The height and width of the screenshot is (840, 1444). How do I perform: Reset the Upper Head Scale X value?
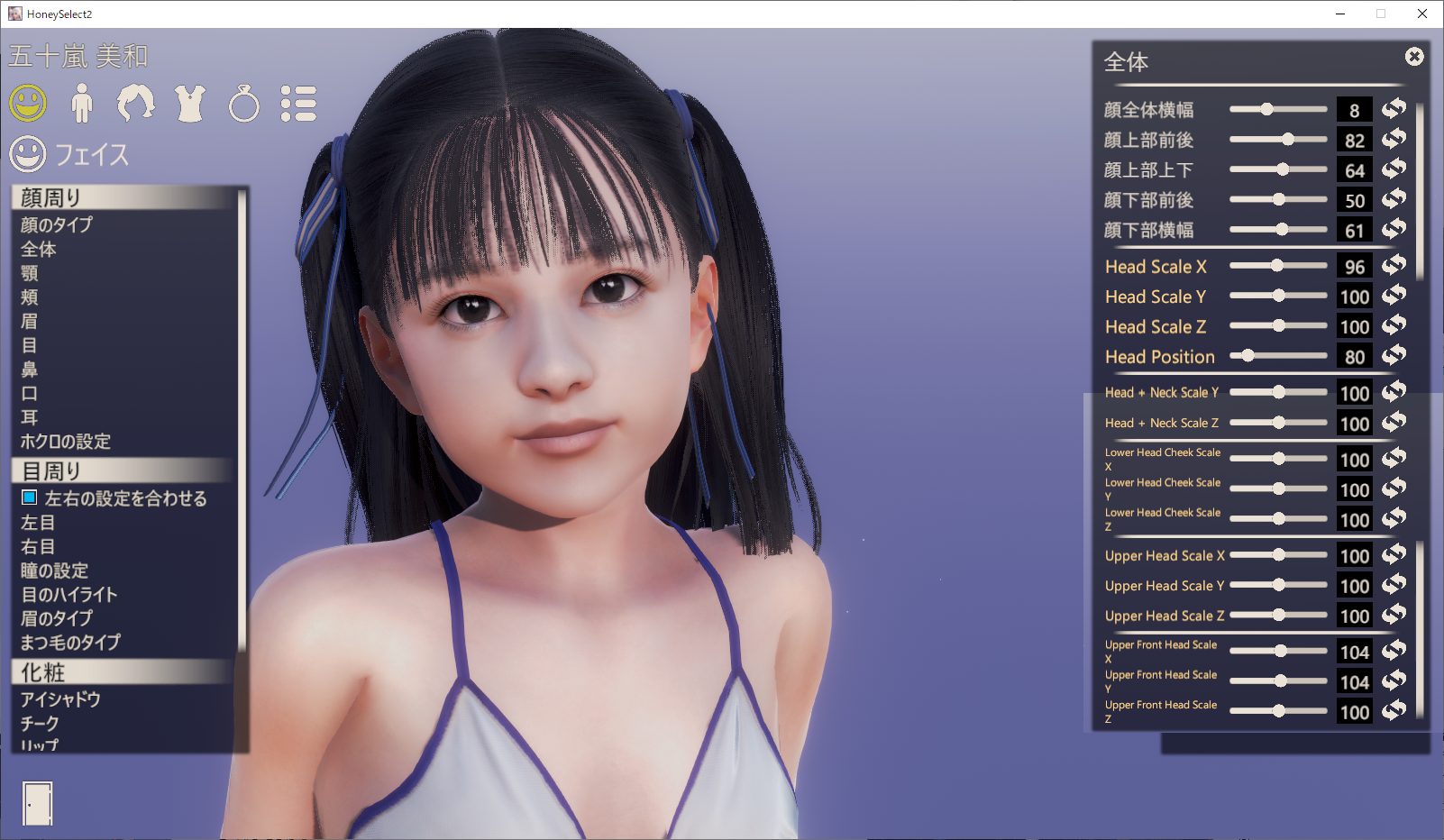1394,555
